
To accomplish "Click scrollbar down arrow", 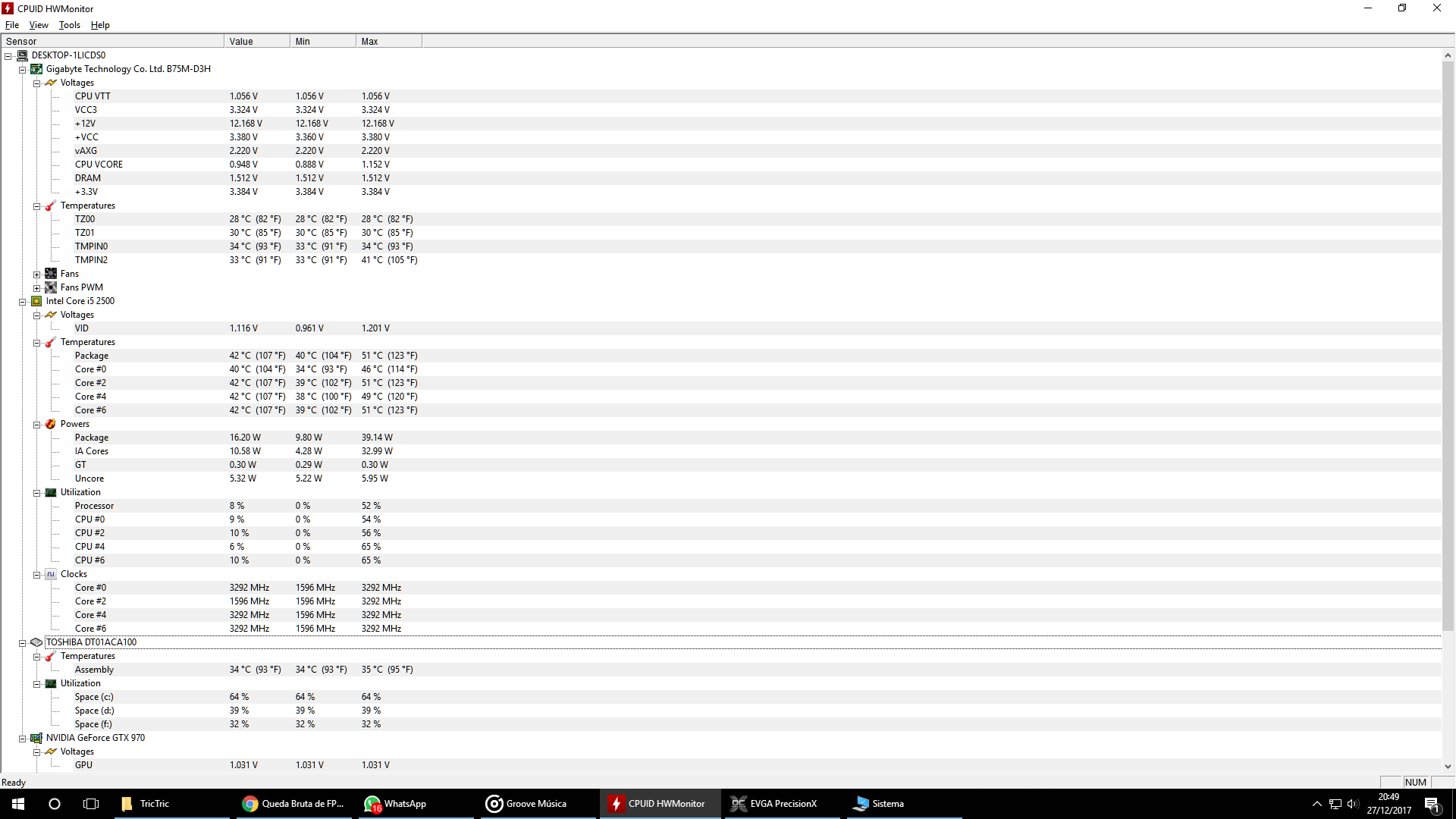I will (1448, 767).
